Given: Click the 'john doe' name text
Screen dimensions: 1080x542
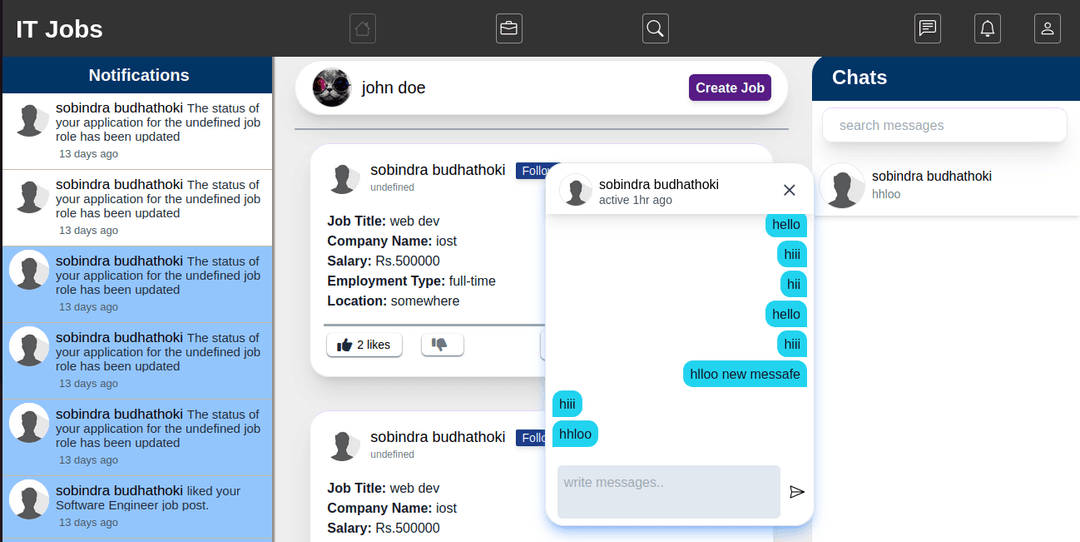Looking at the screenshot, I should (393, 87).
